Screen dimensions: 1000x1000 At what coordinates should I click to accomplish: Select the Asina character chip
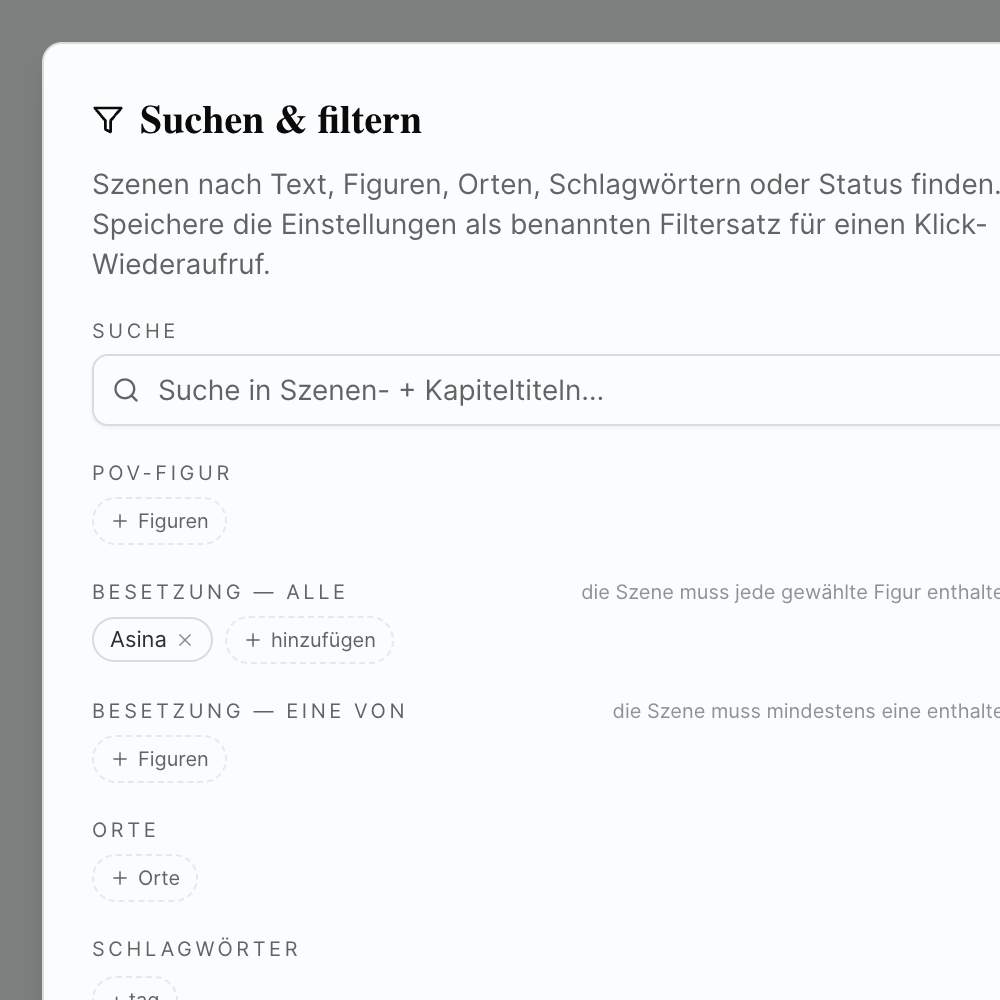138,640
